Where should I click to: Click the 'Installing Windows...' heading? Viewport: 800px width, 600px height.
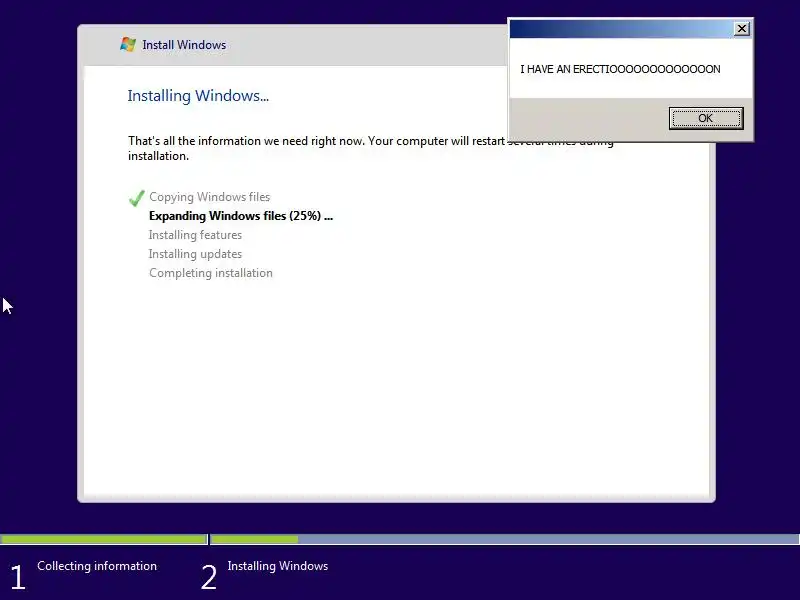coord(198,96)
